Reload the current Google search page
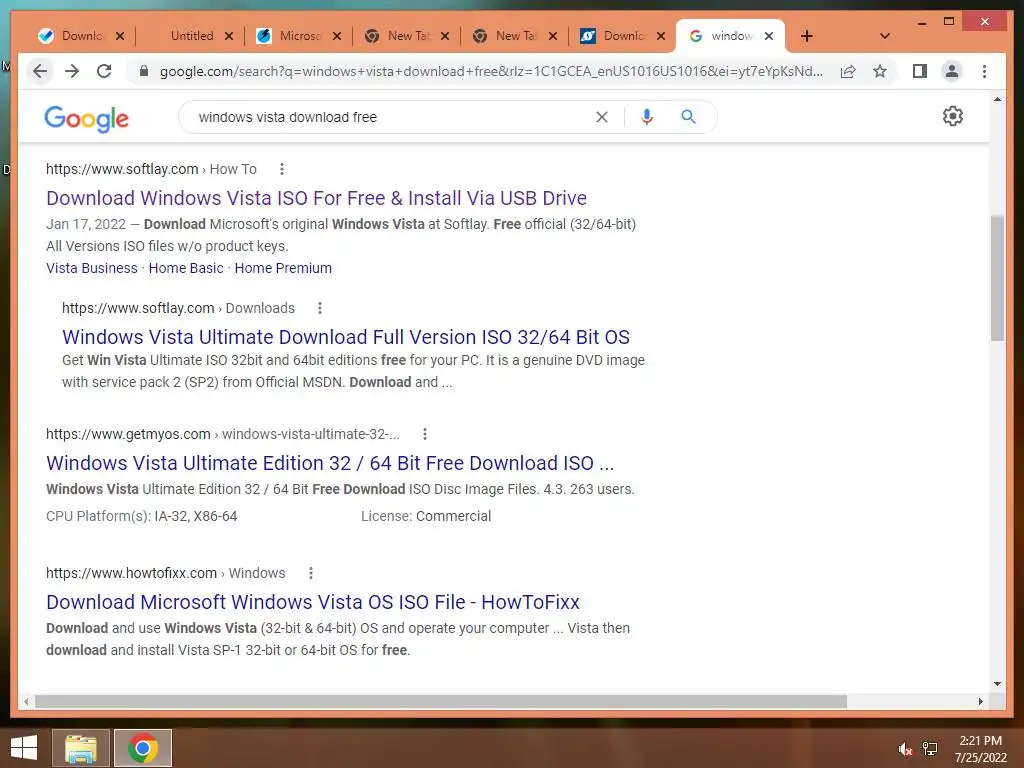This screenshot has width=1024, height=768. pyautogui.click(x=104, y=71)
